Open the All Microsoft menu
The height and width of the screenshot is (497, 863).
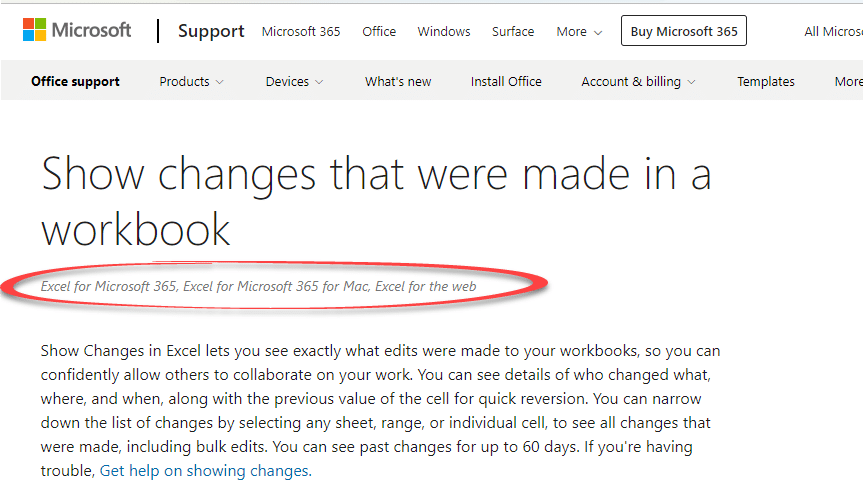click(x=833, y=32)
